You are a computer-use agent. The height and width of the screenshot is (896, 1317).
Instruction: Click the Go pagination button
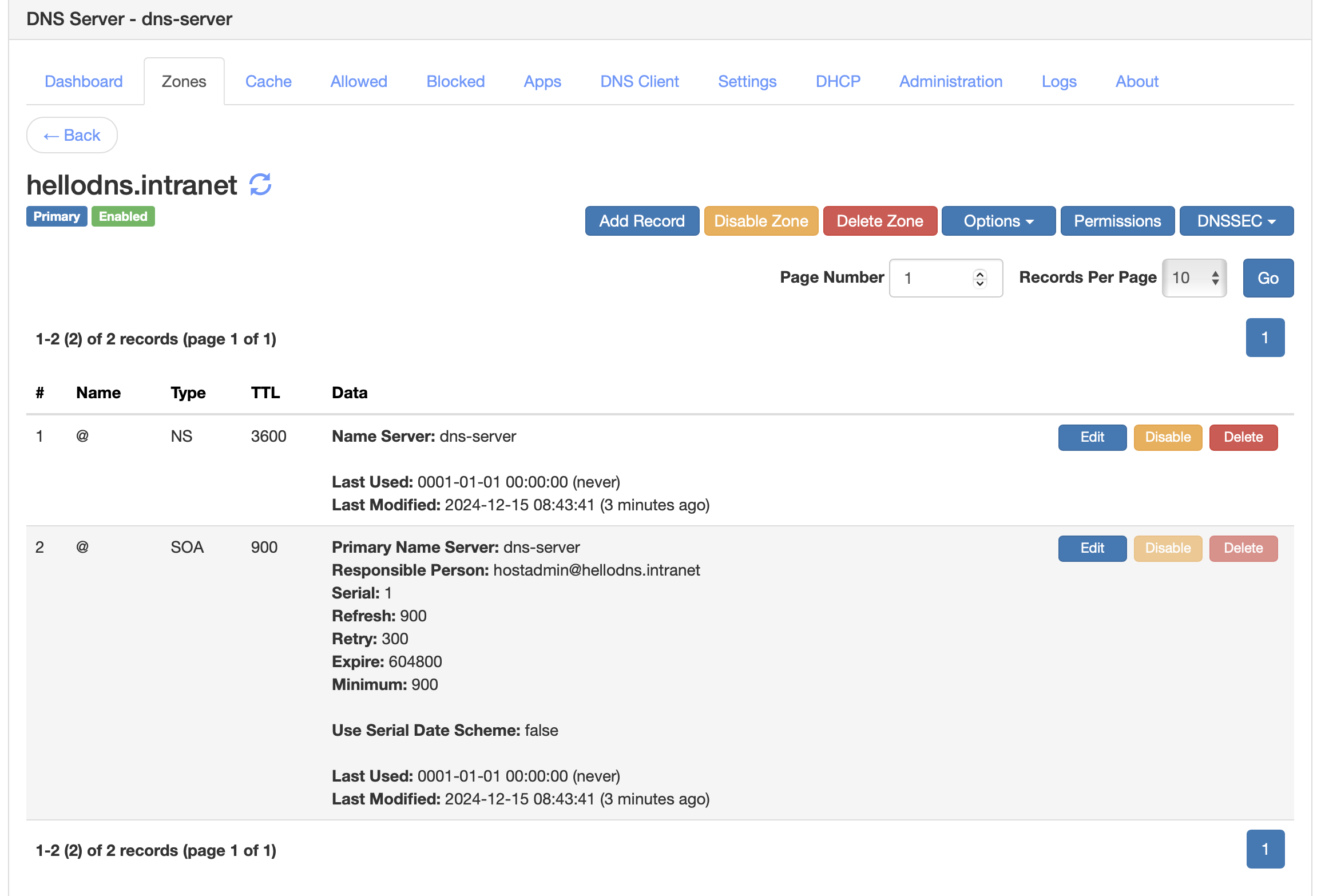click(x=1267, y=278)
